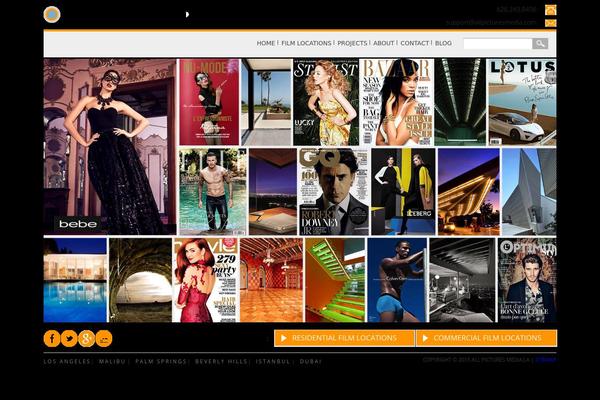The width and height of the screenshot is (600, 400).
Task: Open the Facebook social icon
Action: point(52,338)
